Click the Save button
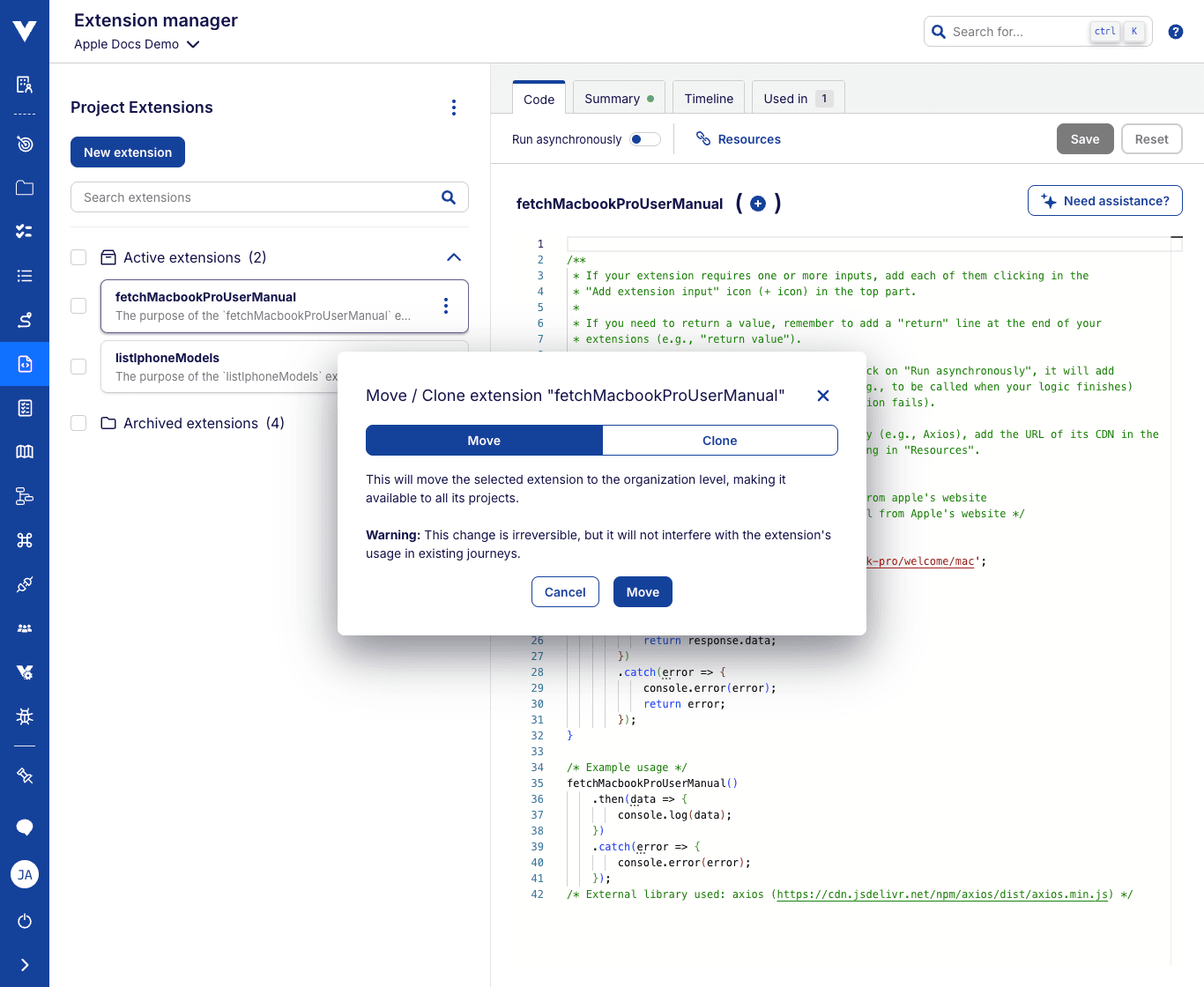Viewport: 1204px width, 987px height. tap(1085, 139)
